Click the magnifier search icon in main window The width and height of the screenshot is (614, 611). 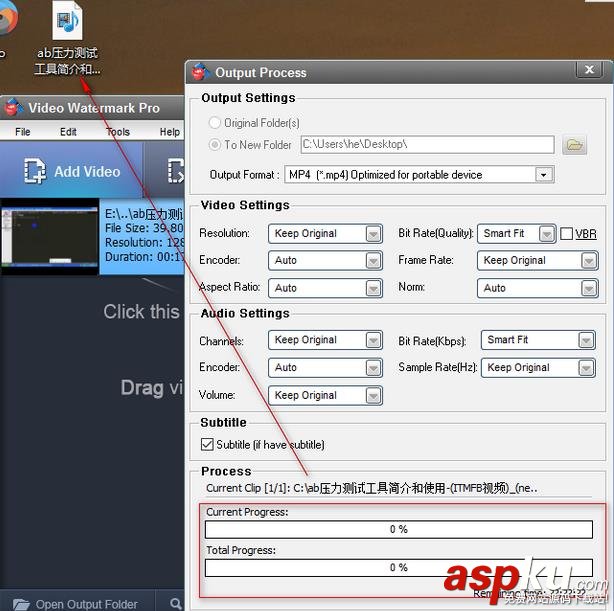click(x=175, y=604)
